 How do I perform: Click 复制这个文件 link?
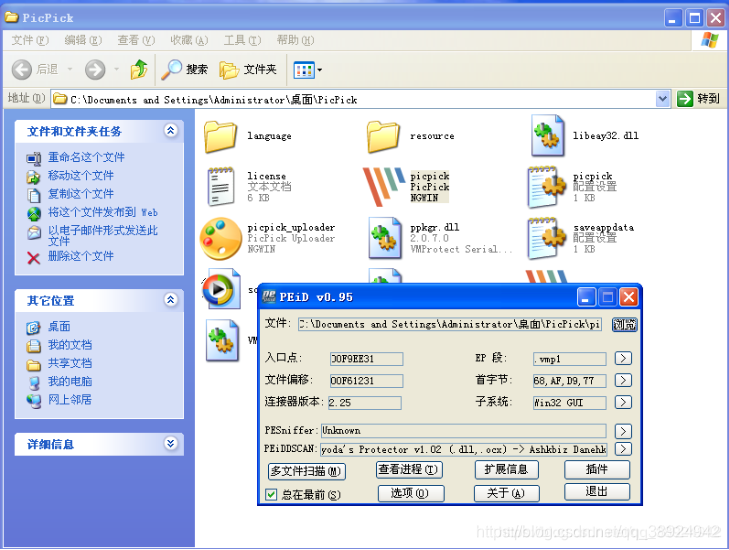(80, 194)
